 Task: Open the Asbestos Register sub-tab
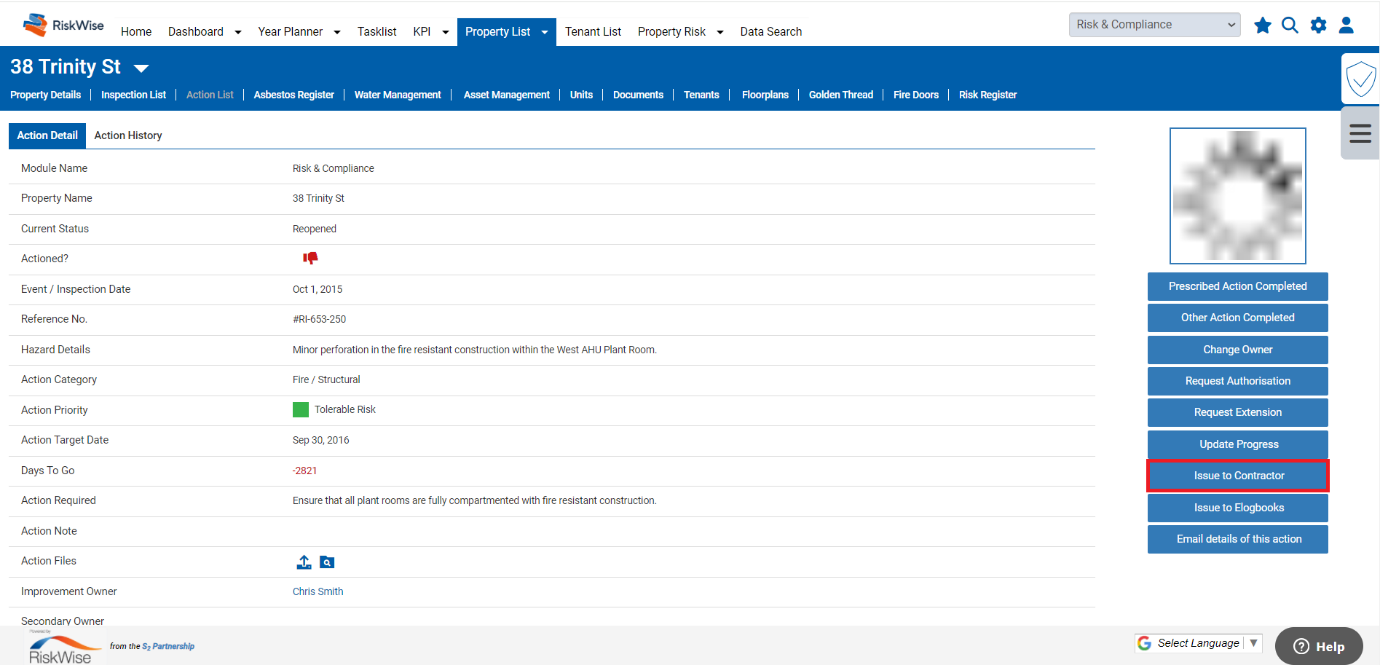pos(294,95)
